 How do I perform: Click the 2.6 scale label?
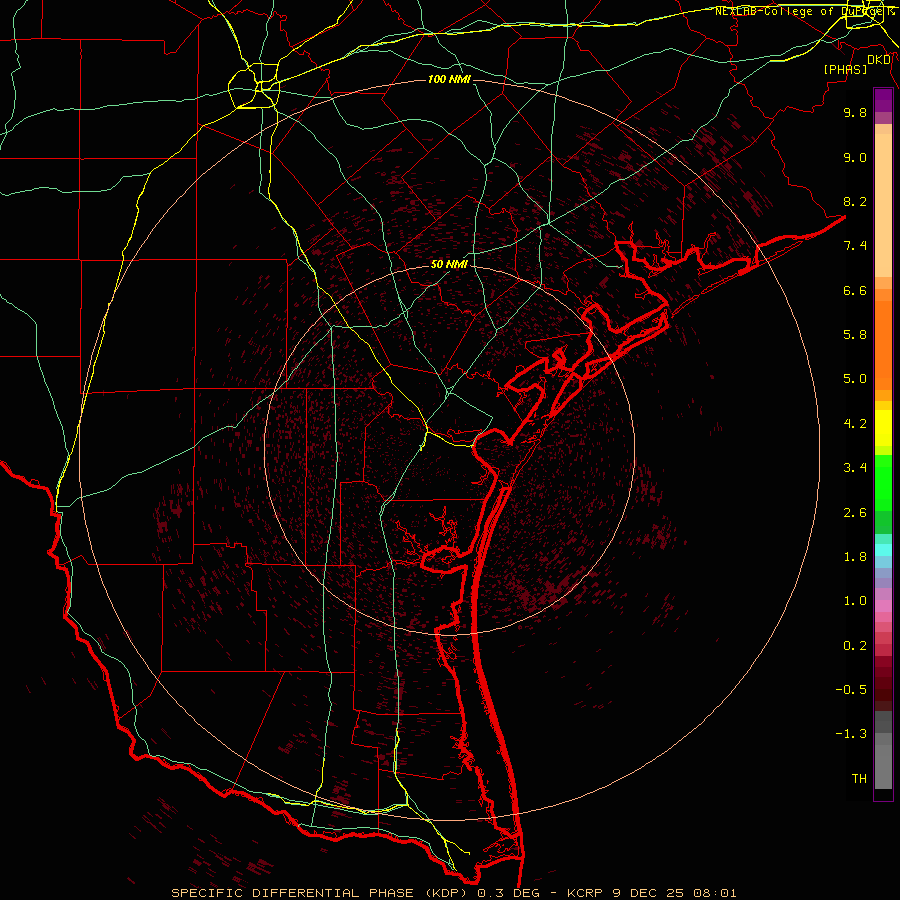(855, 513)
